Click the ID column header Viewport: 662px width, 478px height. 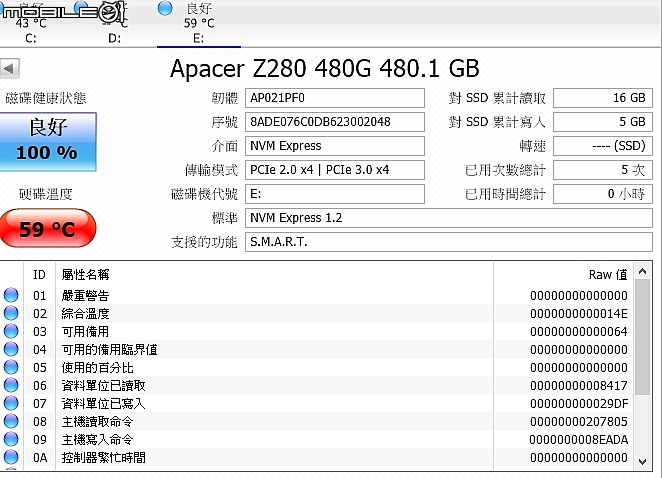(x=39, y=275)
